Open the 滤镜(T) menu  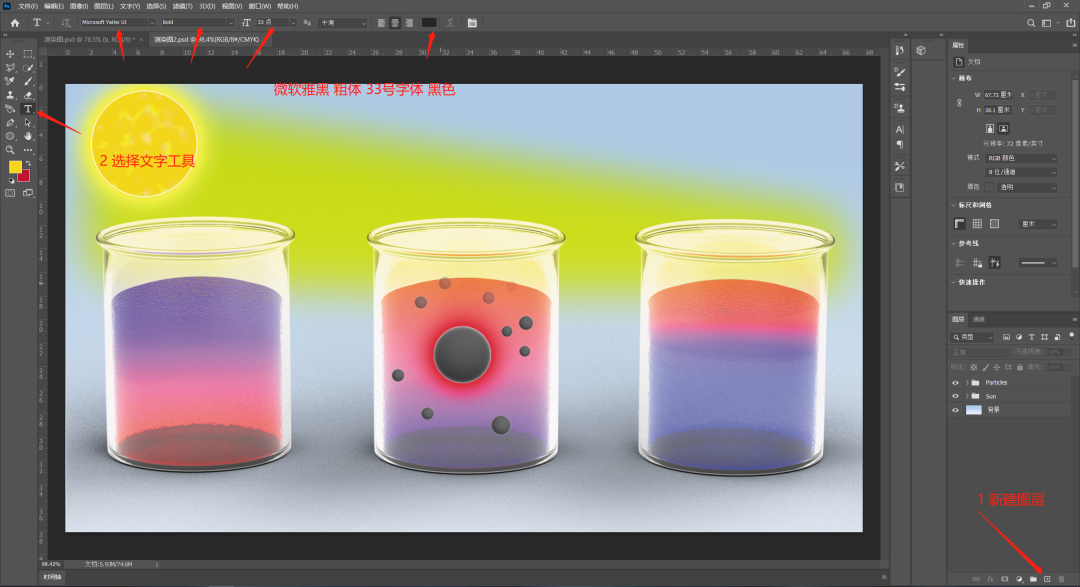point(183,6)
